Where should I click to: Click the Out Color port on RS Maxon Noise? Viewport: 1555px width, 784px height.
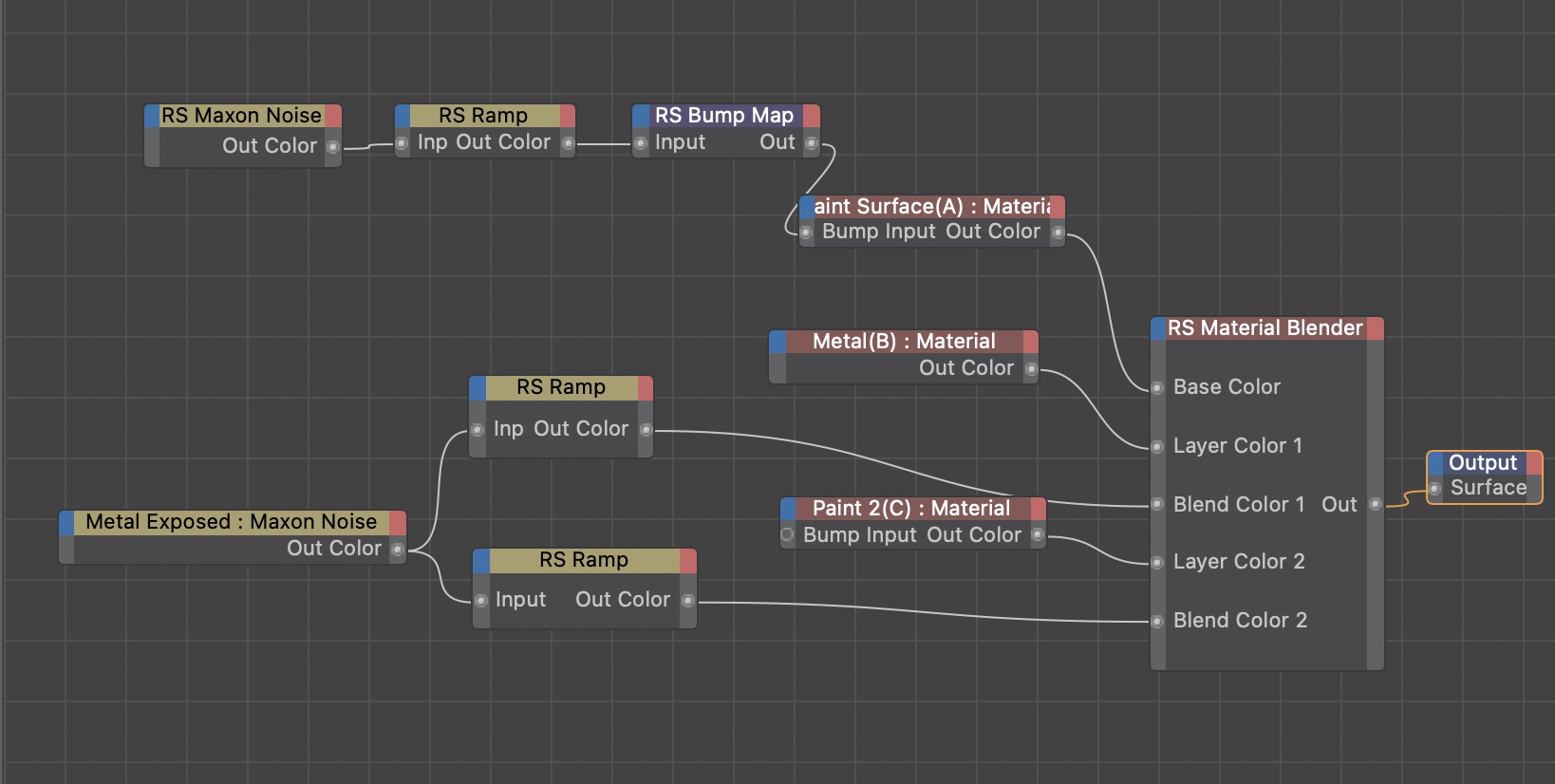click(x=333, y=146)
